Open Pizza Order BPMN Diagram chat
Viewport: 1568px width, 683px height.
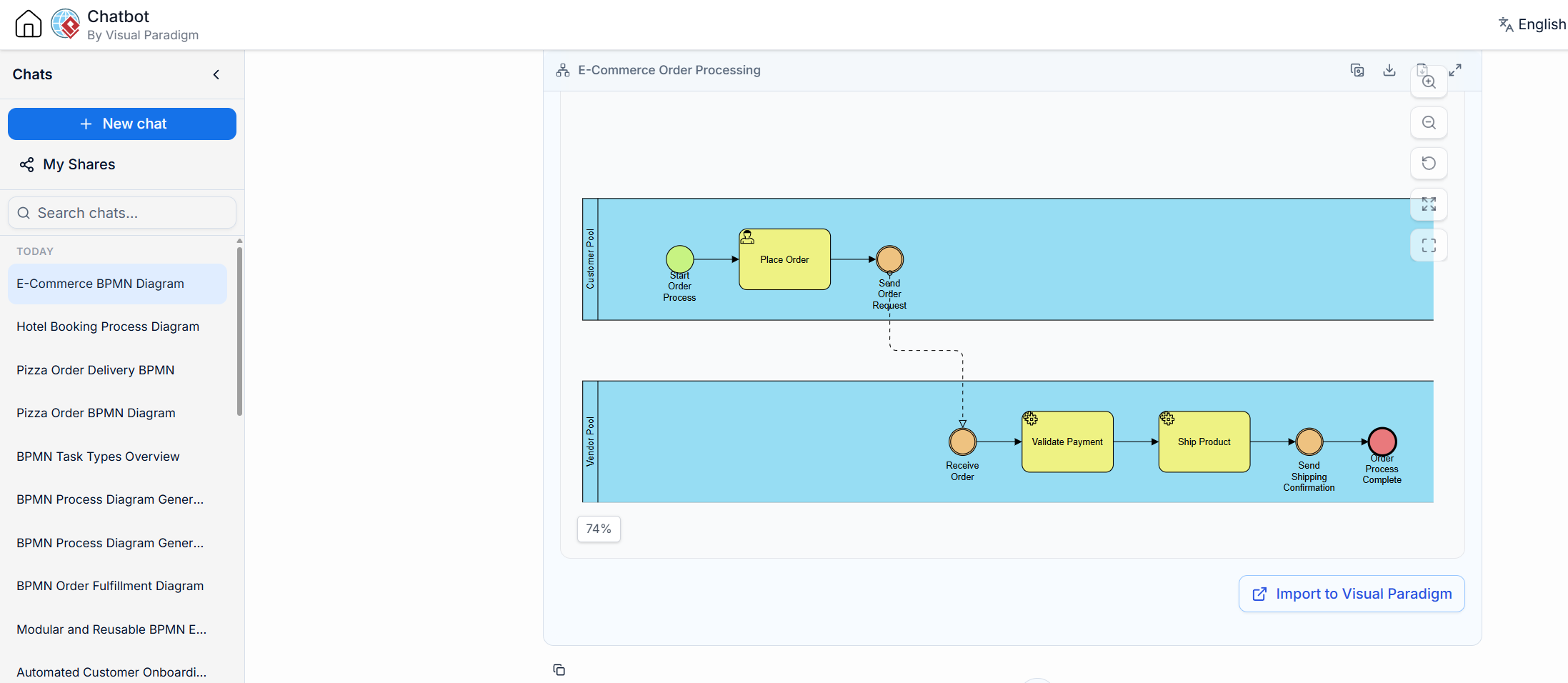point(117,413)
